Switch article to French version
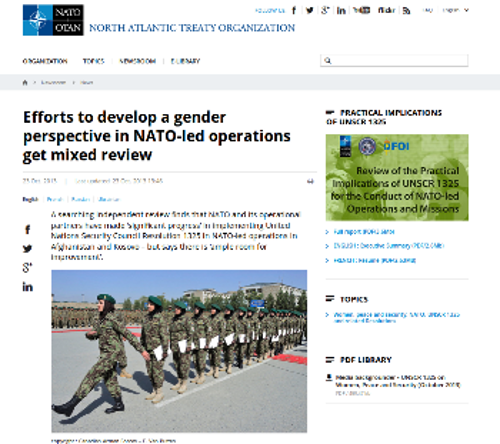 click(x=55, y=199)
